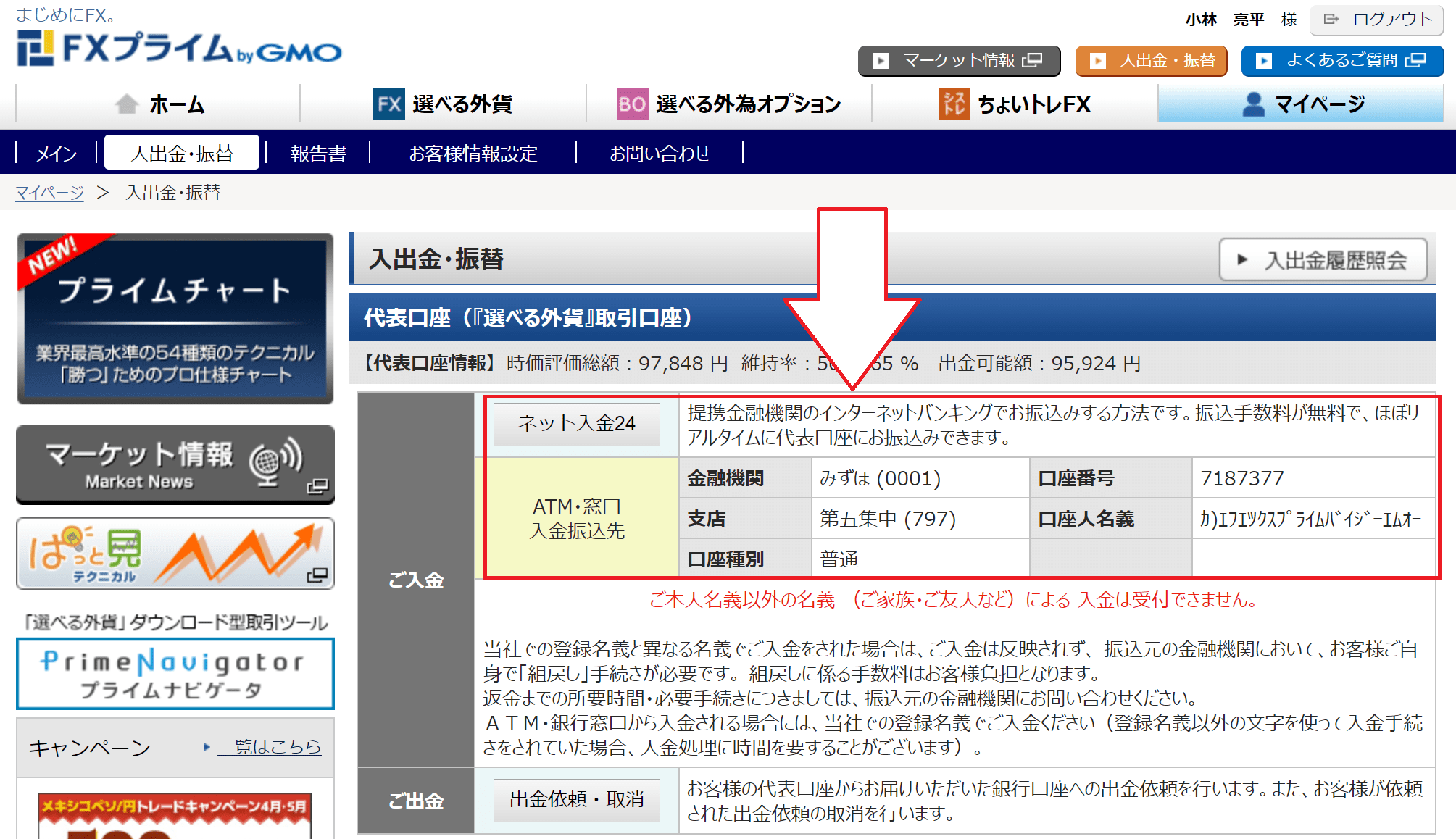Click the マイページ person icon
The image size is (1456, 839).
tap(1253, 104)
